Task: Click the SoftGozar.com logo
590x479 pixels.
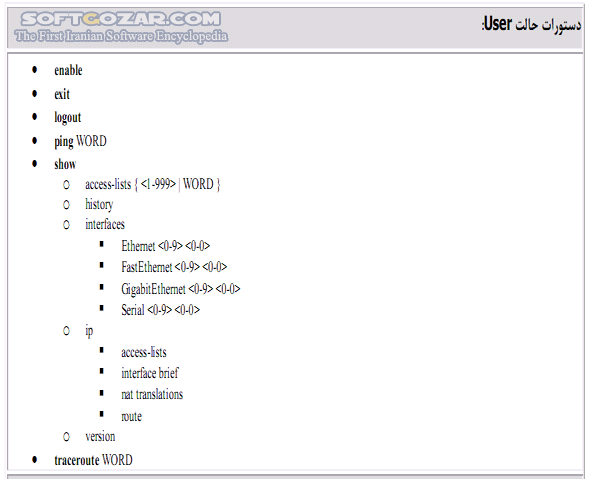Action: tap(121, 27)
